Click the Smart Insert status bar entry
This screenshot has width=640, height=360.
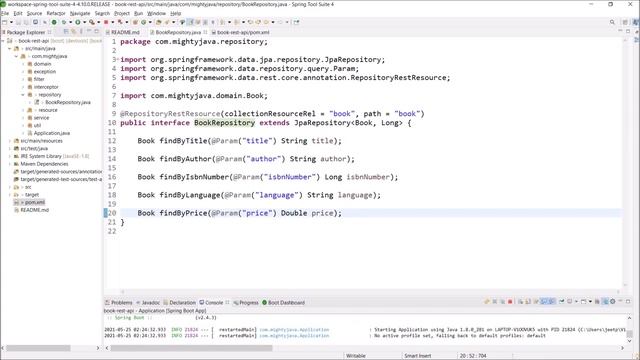point(418,356)
